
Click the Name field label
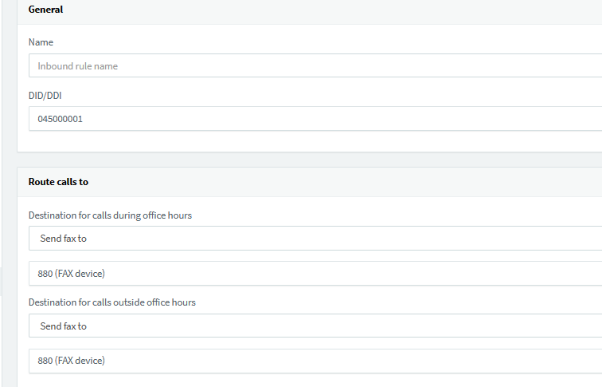point(41,42)
